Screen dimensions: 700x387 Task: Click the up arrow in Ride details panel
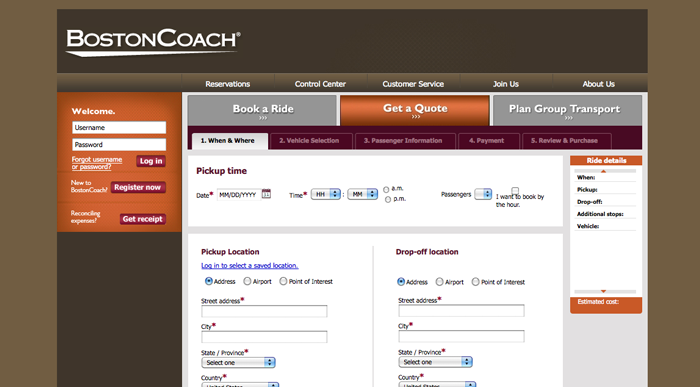coord(604,171)
